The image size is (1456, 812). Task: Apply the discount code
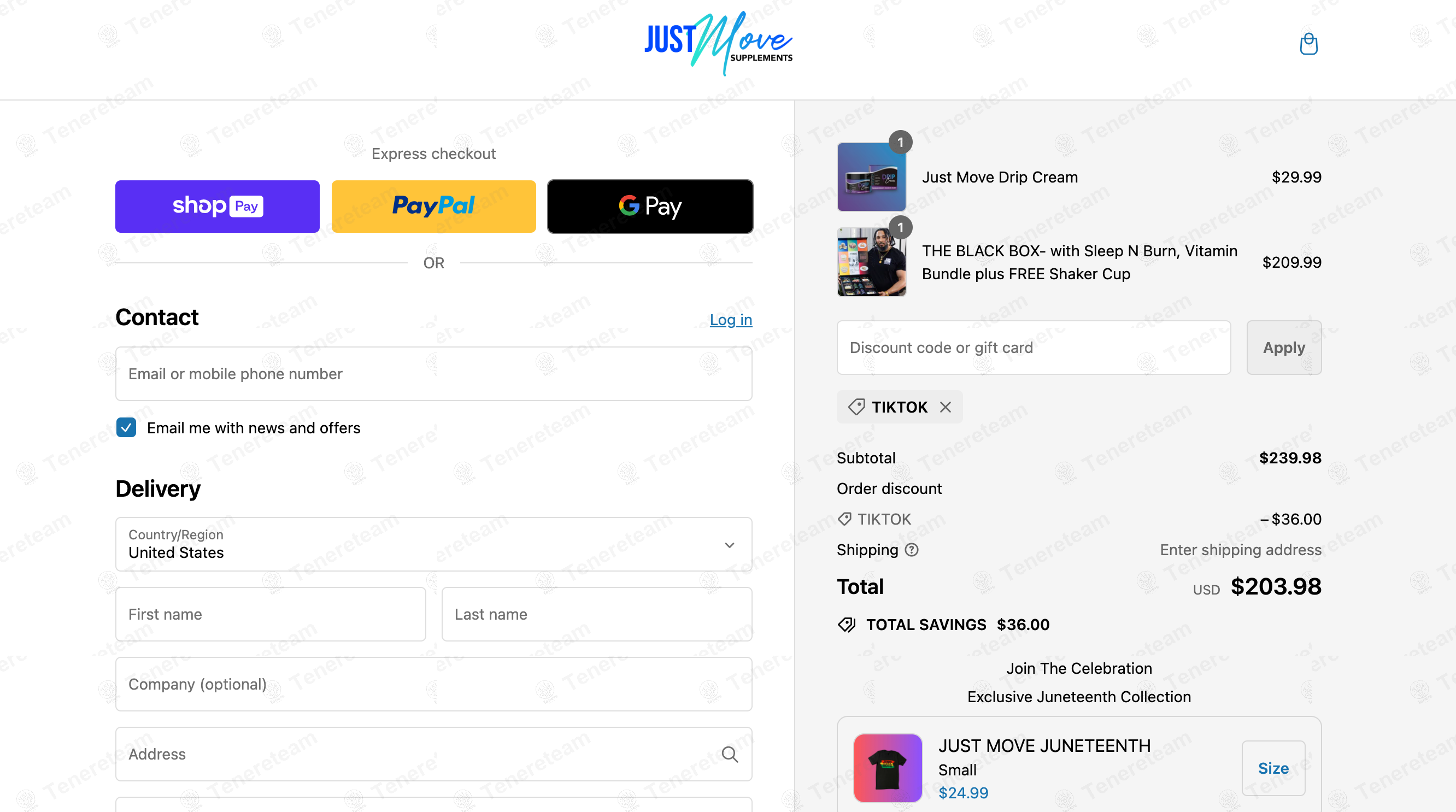1284,348
